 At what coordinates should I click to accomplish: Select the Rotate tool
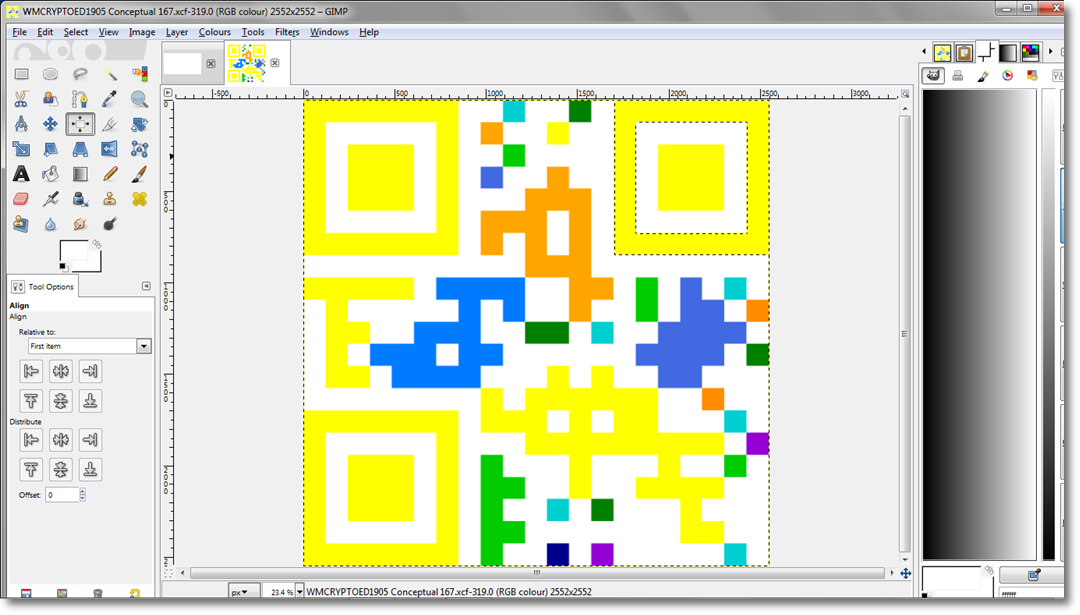[140, 124]
